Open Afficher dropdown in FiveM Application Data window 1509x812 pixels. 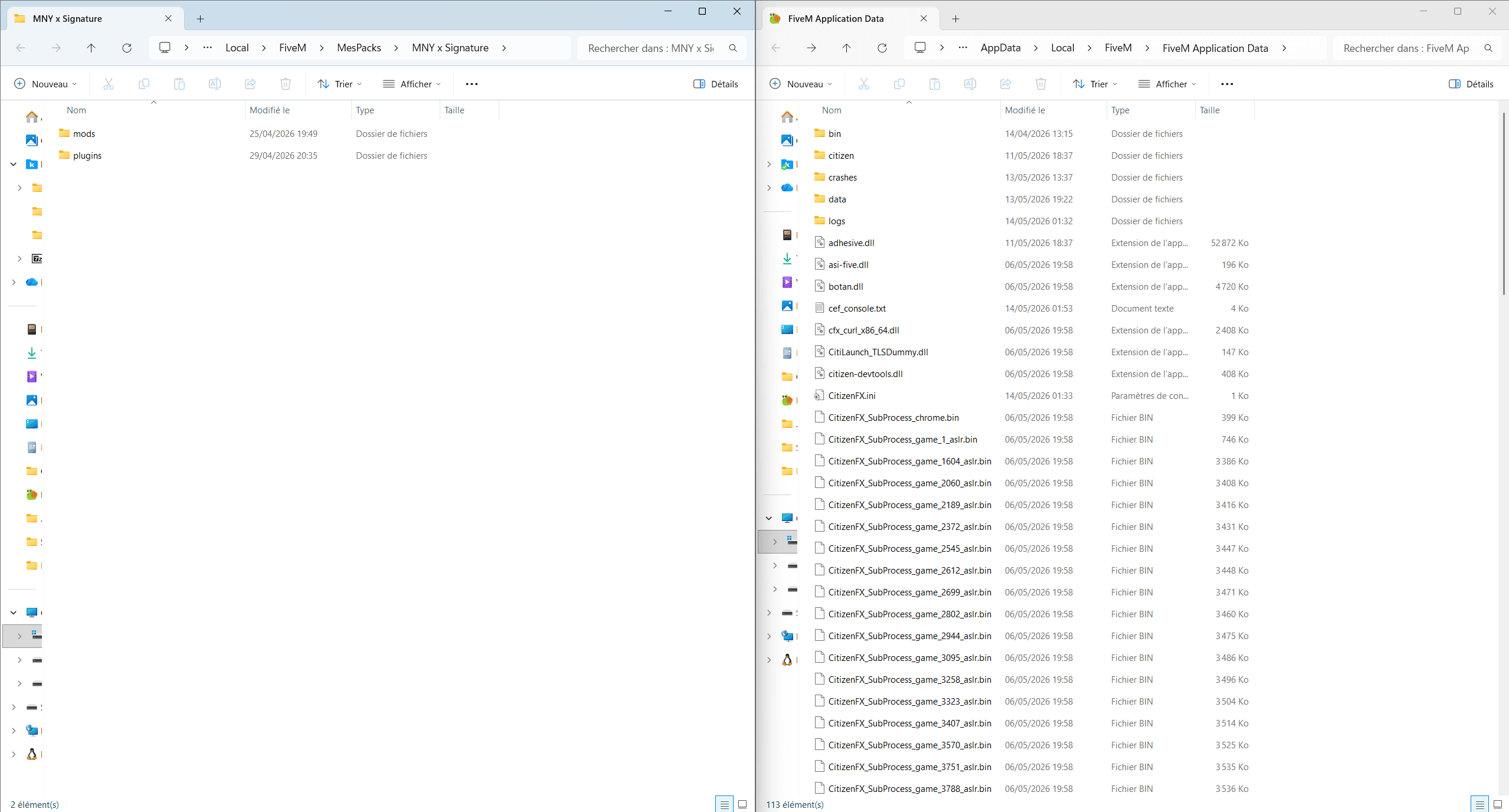[x=1167, y=84]
